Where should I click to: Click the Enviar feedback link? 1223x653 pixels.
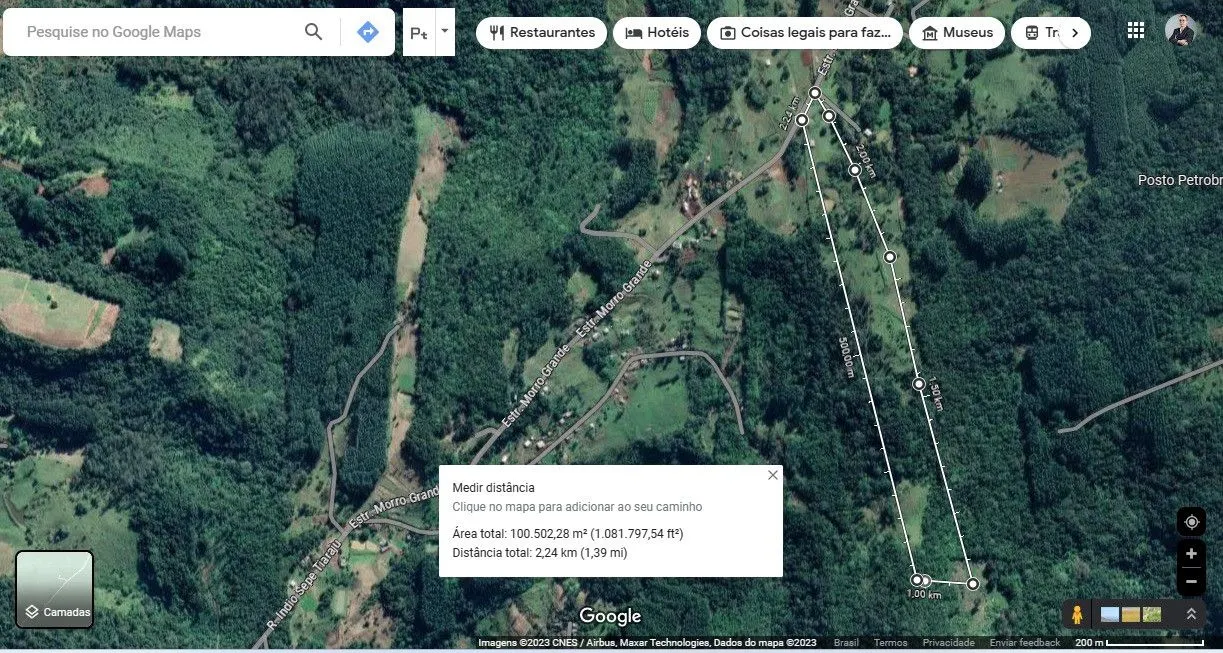(x=1025, y=643)
